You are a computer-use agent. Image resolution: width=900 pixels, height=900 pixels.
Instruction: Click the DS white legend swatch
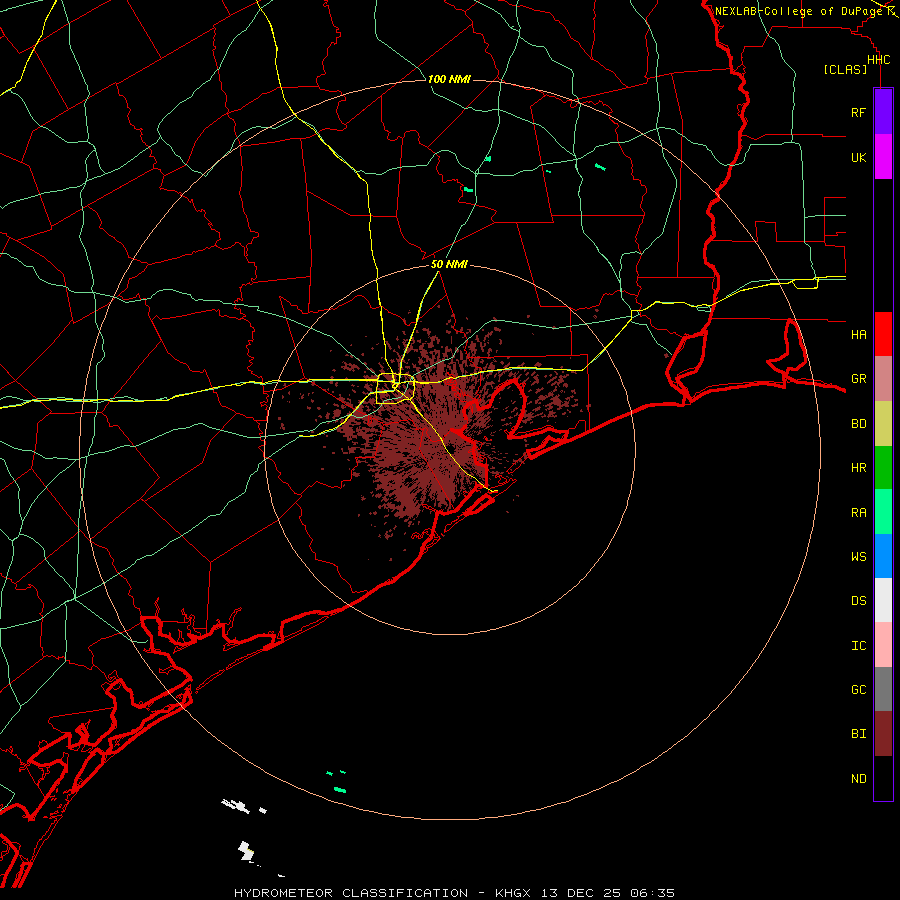click(883, 600)
